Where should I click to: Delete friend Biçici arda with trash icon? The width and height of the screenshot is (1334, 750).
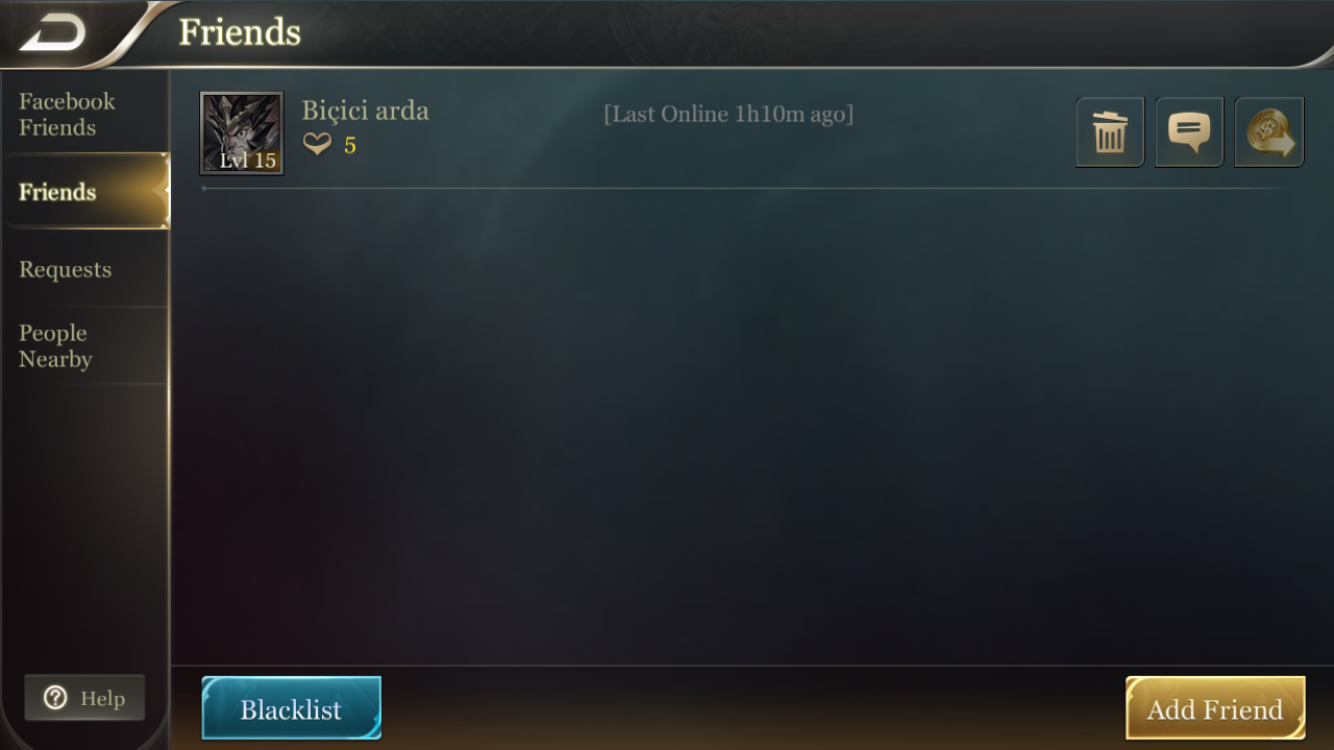point(1110,132)
